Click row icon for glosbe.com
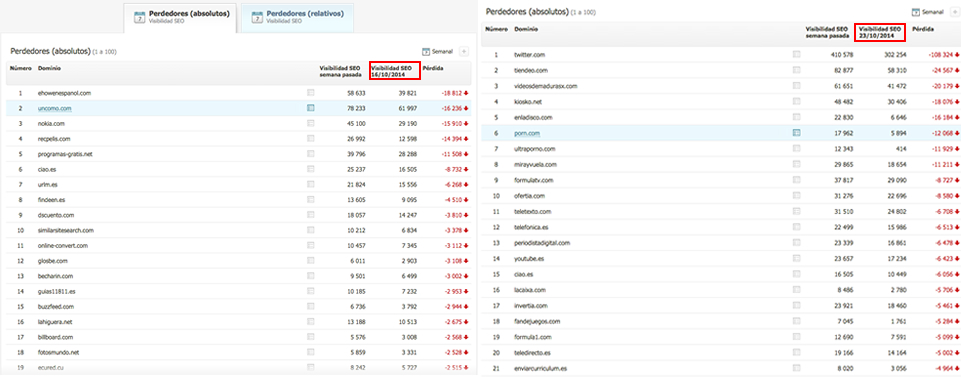961x379 pixels. tap(311, 261)
